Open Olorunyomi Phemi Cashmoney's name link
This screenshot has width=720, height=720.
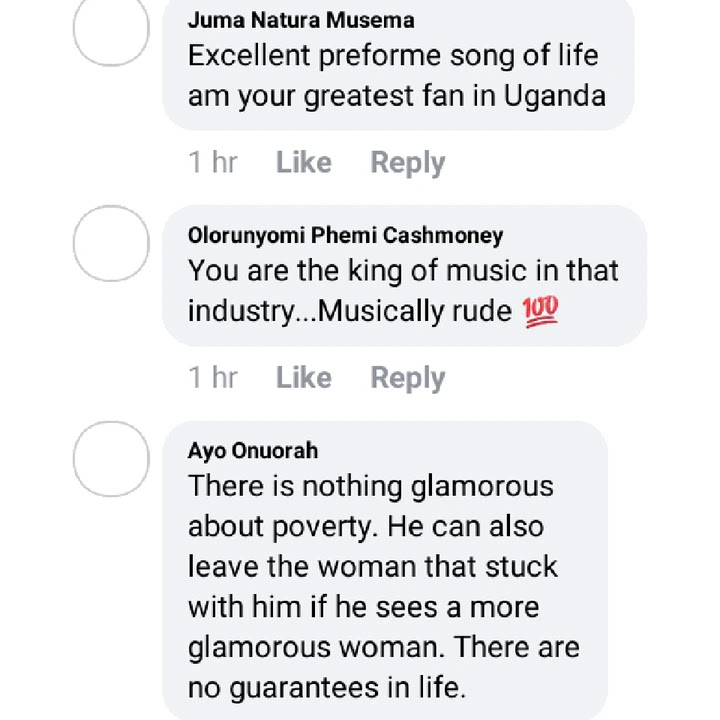click(x=345, y=236)
